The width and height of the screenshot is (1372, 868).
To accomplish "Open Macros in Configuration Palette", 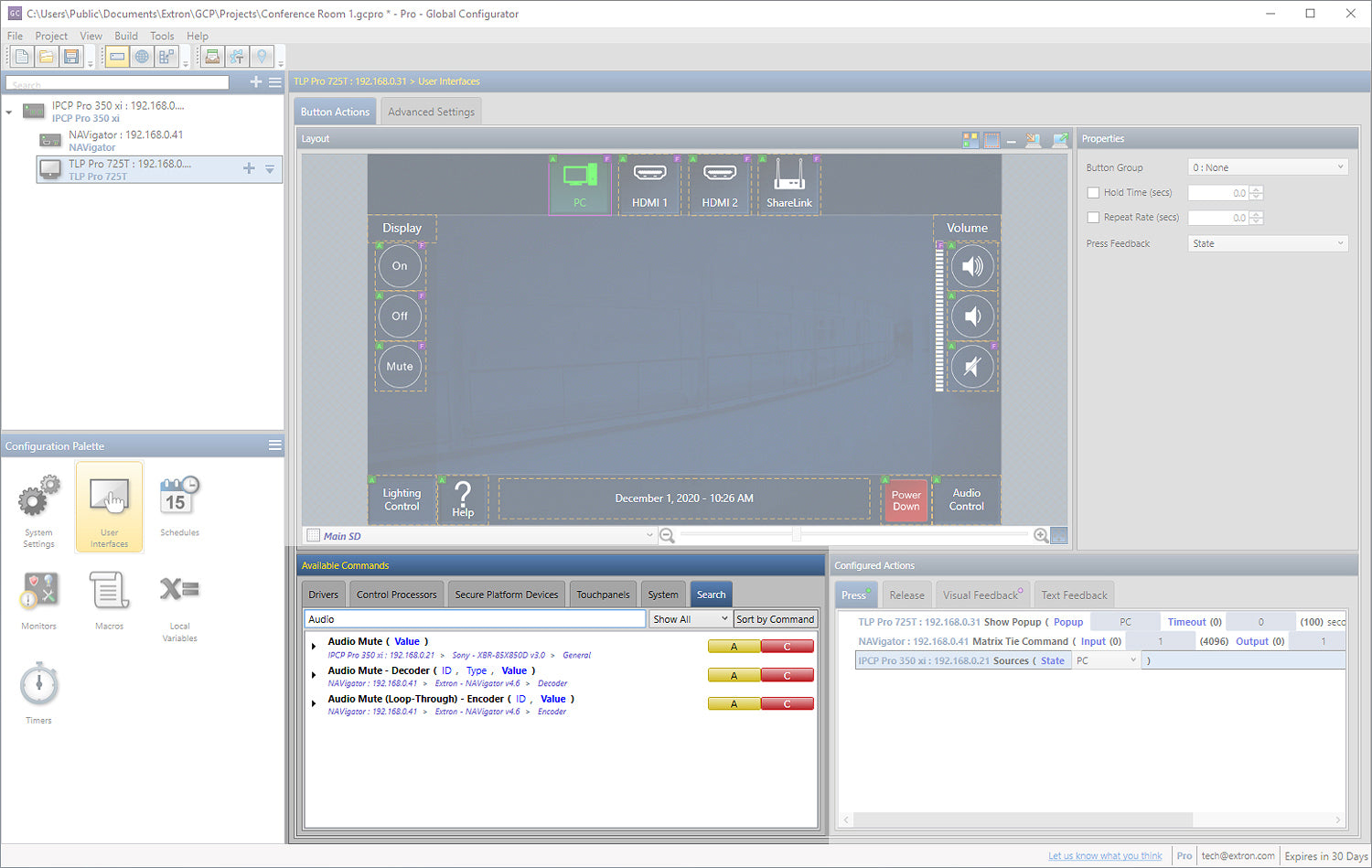I will click(109, 600).
